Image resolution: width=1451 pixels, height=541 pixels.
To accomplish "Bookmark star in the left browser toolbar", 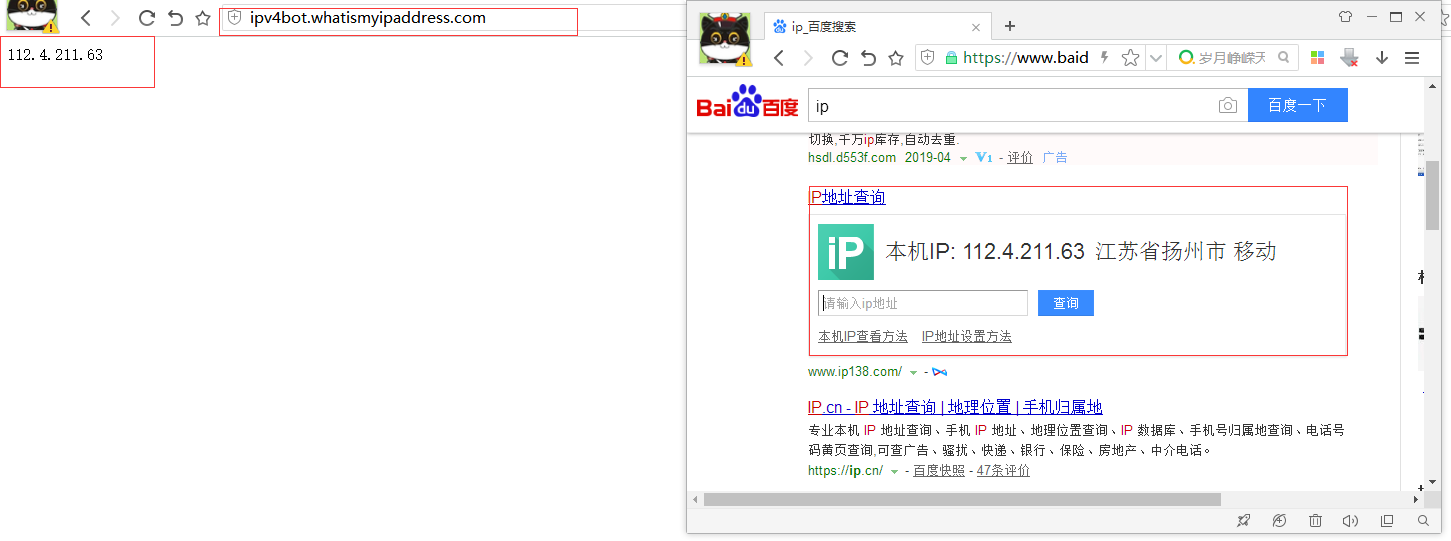I will (203, 18).
